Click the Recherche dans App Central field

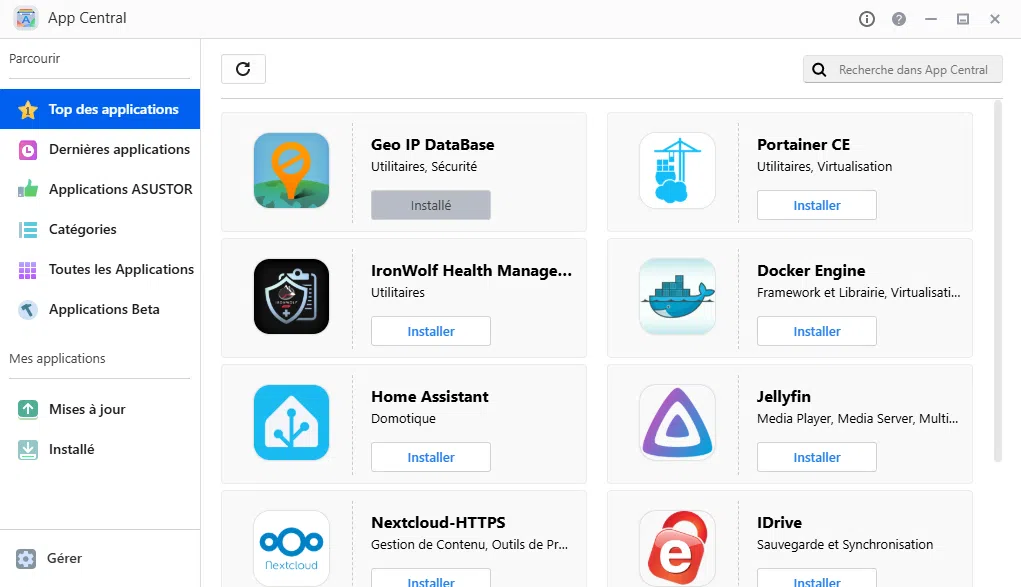pyautogui.click(x=912, y=69)
